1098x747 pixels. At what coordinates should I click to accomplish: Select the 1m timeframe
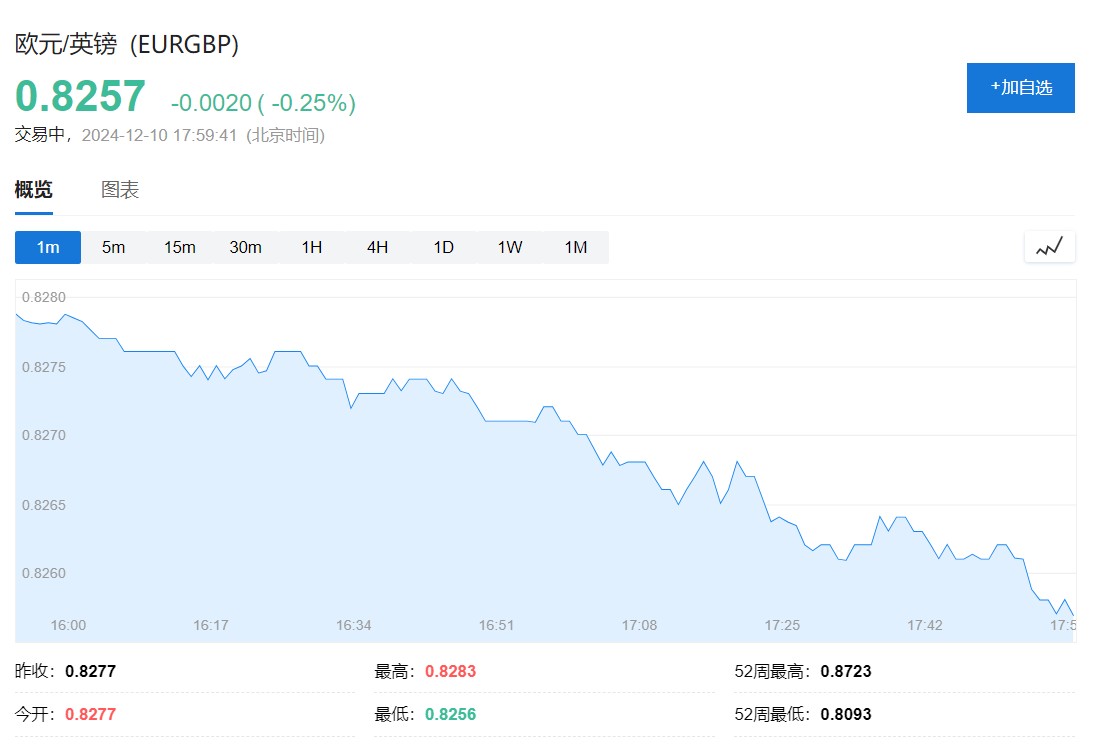pos(48,247)
